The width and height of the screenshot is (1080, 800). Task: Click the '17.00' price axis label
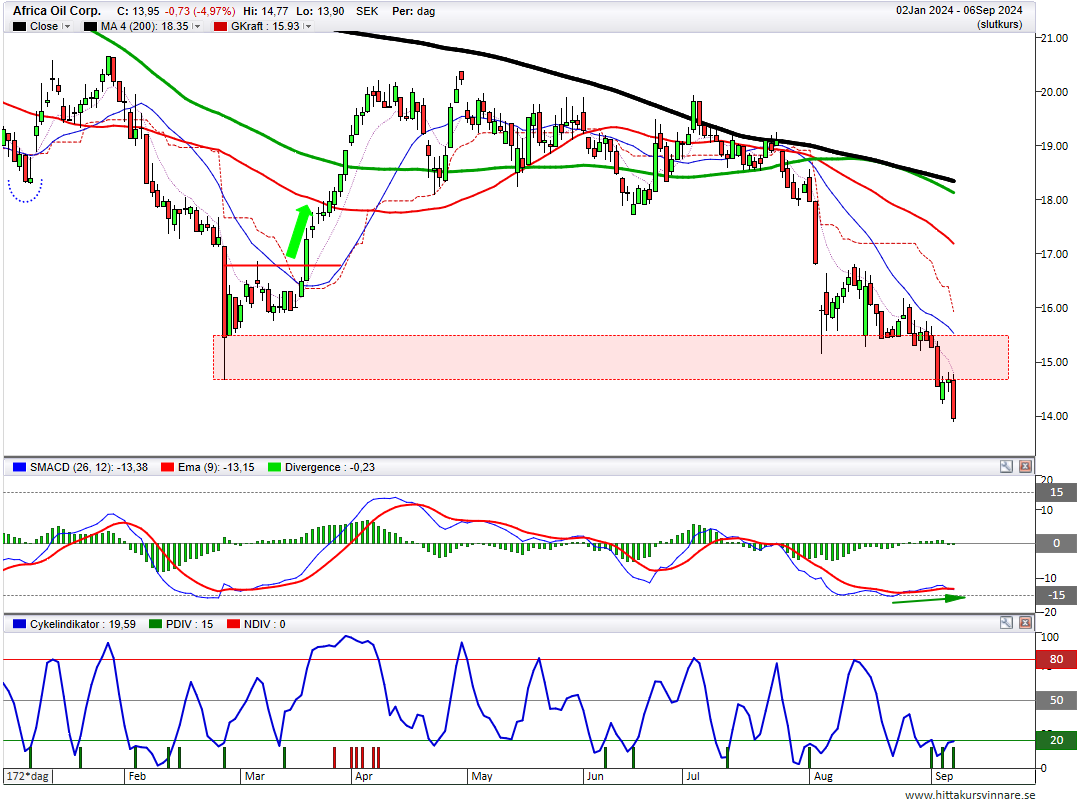tap(1054, 254)
